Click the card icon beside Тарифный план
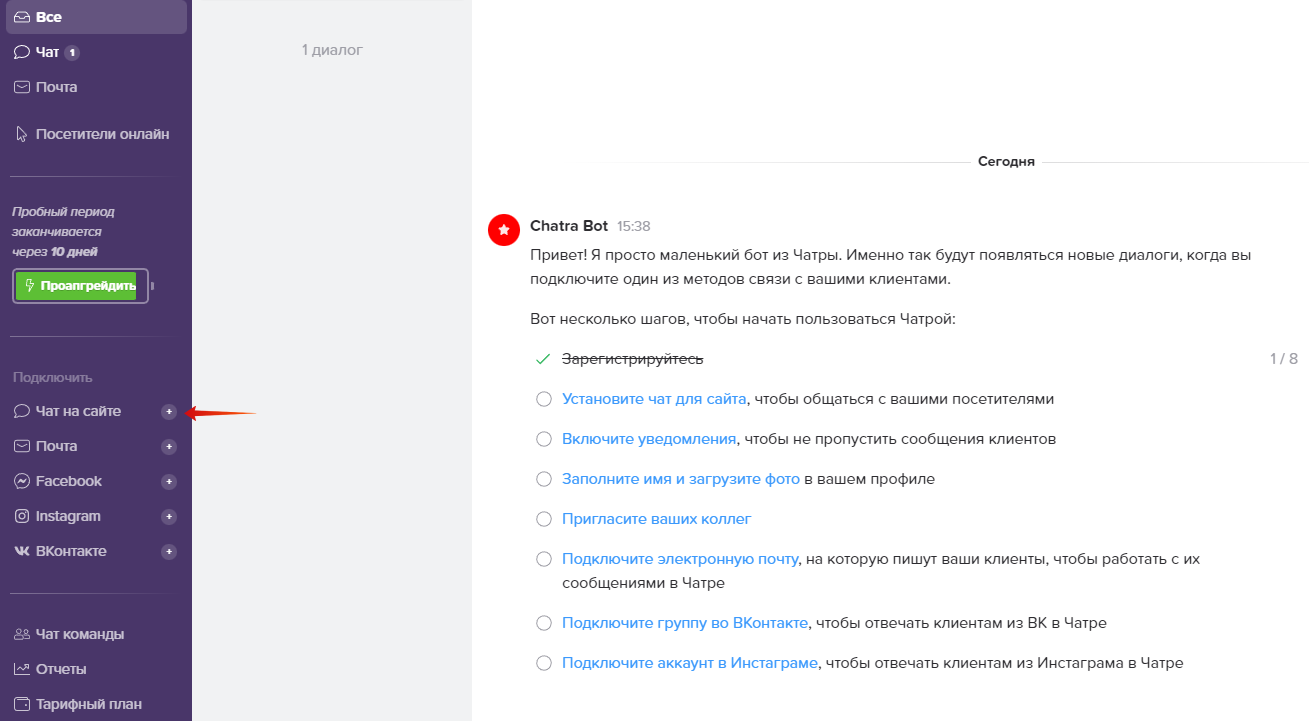The height and width of the screenshot is (721, 1309). (22, 704)
